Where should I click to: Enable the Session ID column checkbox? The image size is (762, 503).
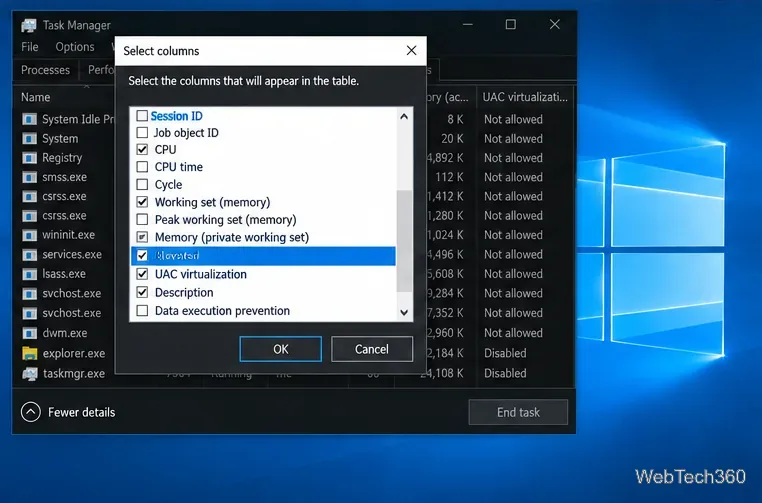142,116
